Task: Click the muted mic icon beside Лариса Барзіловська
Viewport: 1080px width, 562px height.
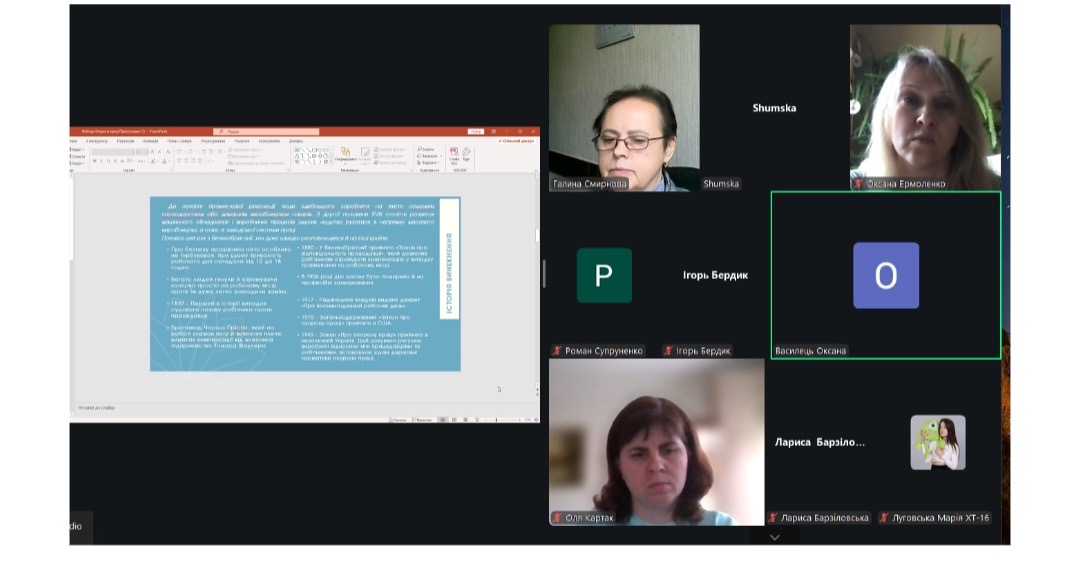Action: (773, 518)
